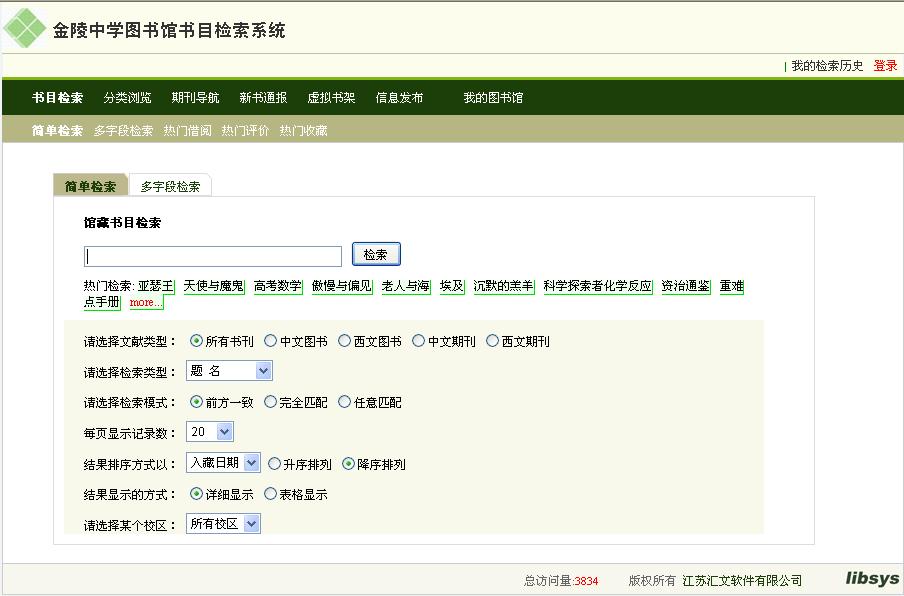Click hot search 傲慢与偏见
This screenshot has width=904, height=596.
coord(342,286)
